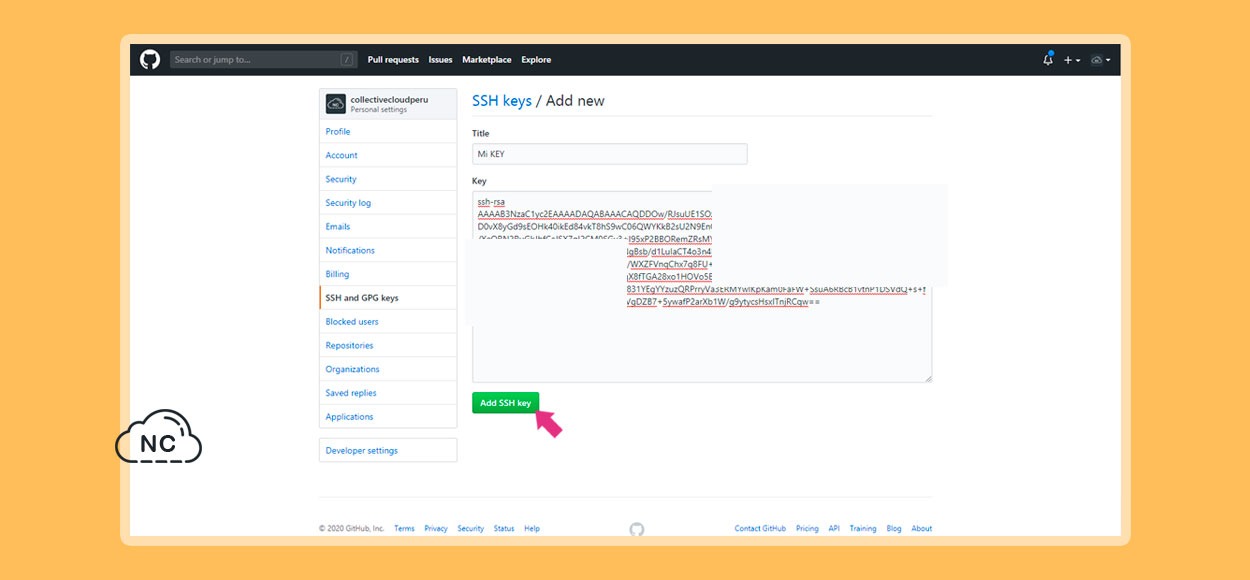
Task: Open the Status footer link
Action: pos(504,529)
